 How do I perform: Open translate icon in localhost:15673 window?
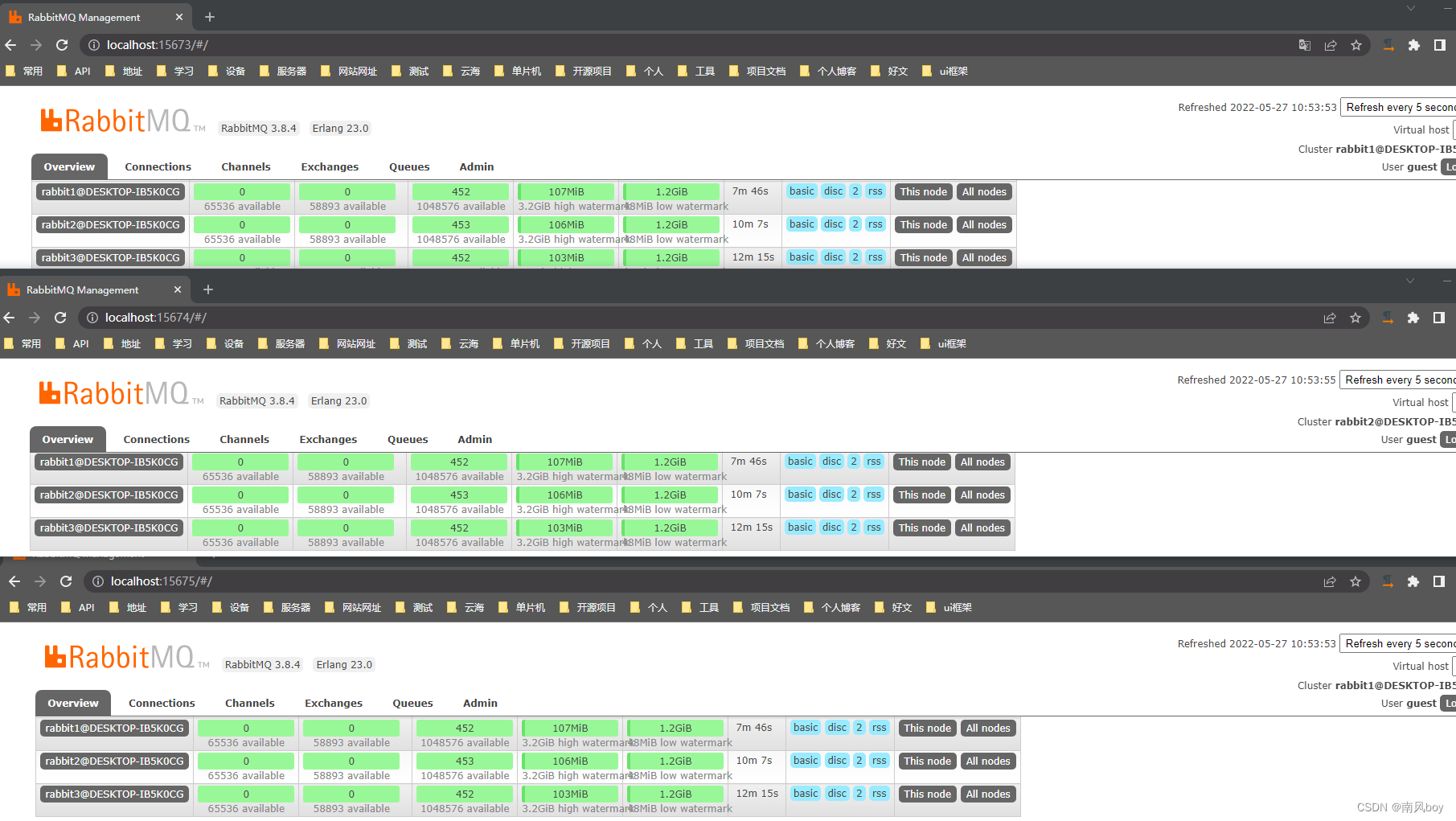(x=1305, y=45)
